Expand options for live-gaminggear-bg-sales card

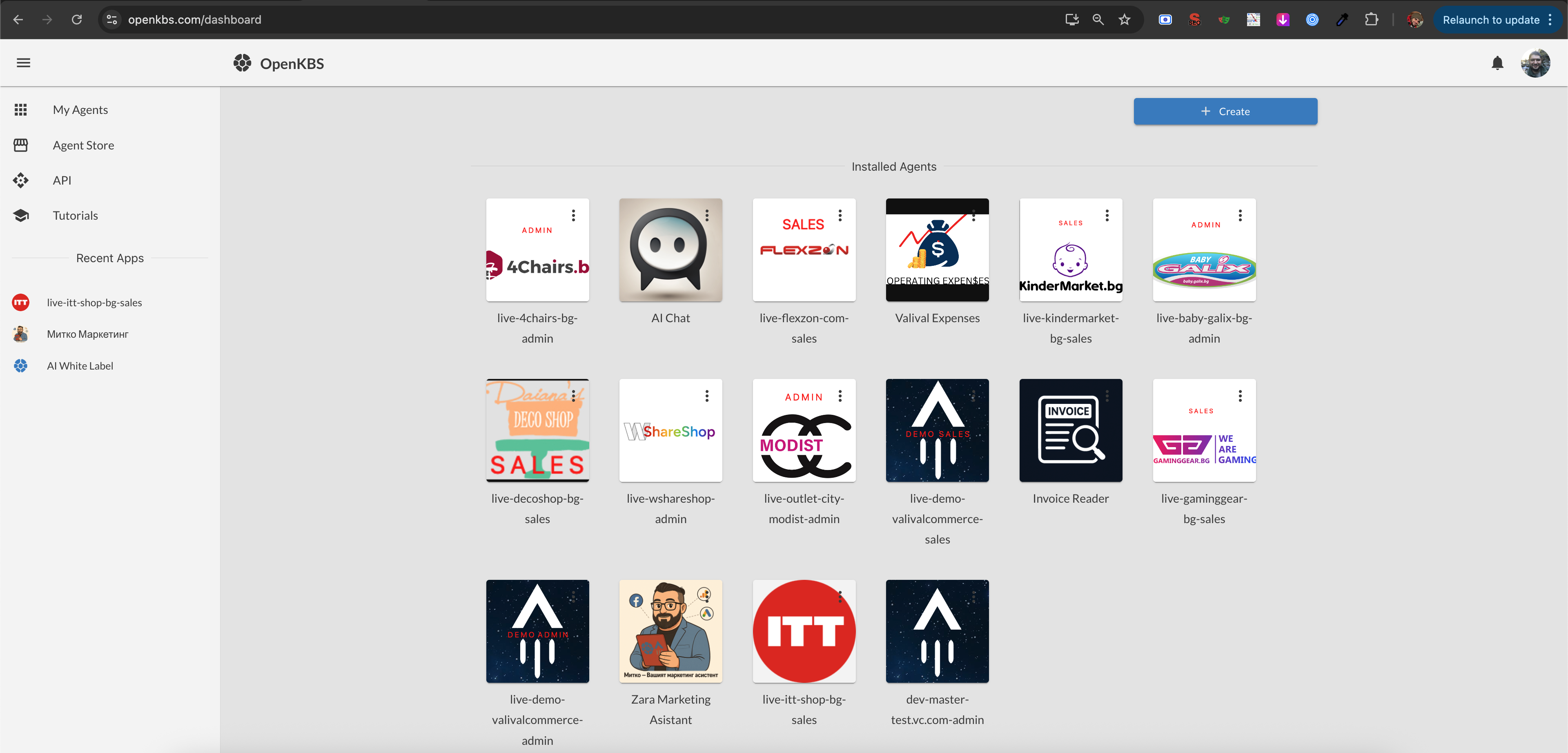pos(1240,396)
